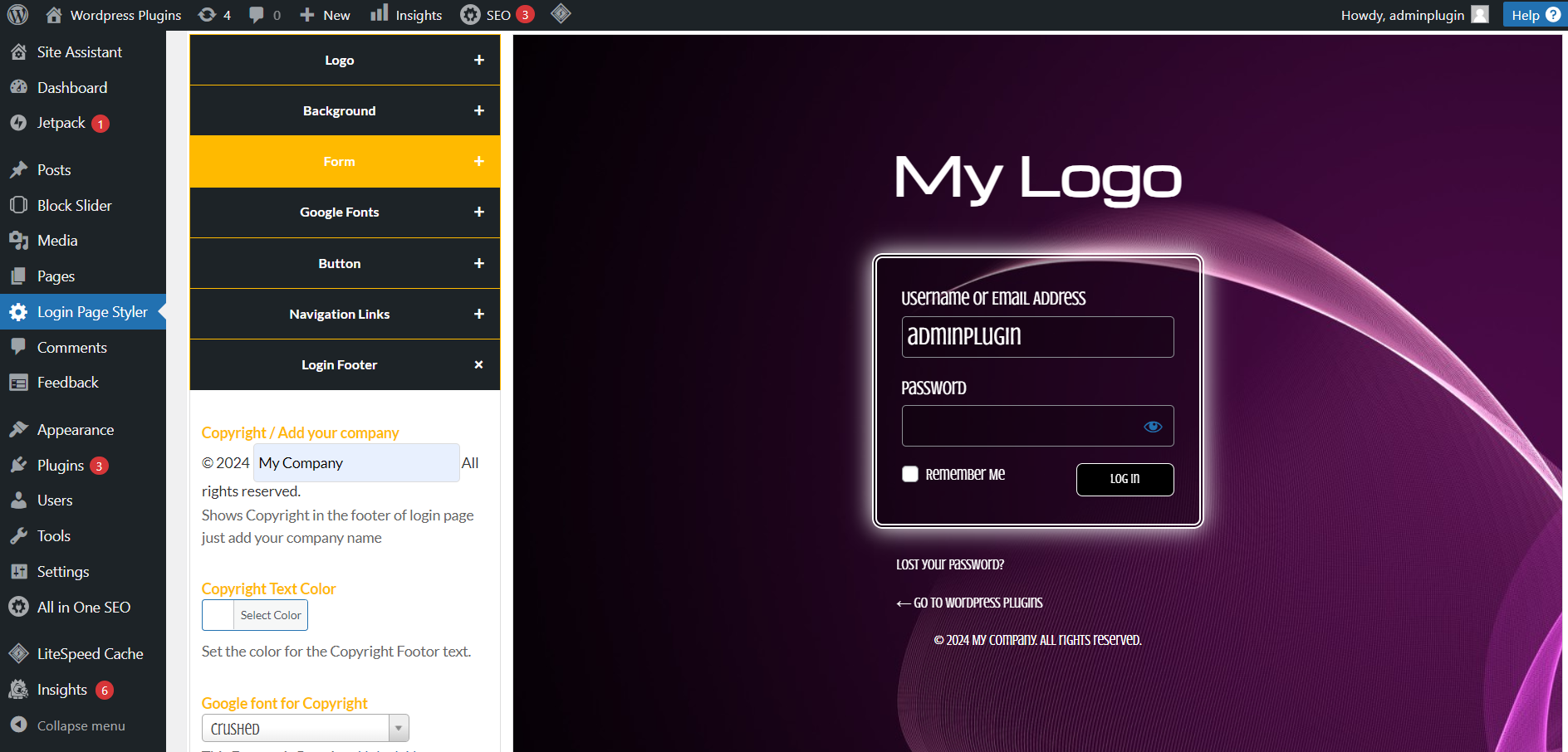
Task: Click the Select Color button
Action: (271, 615)
